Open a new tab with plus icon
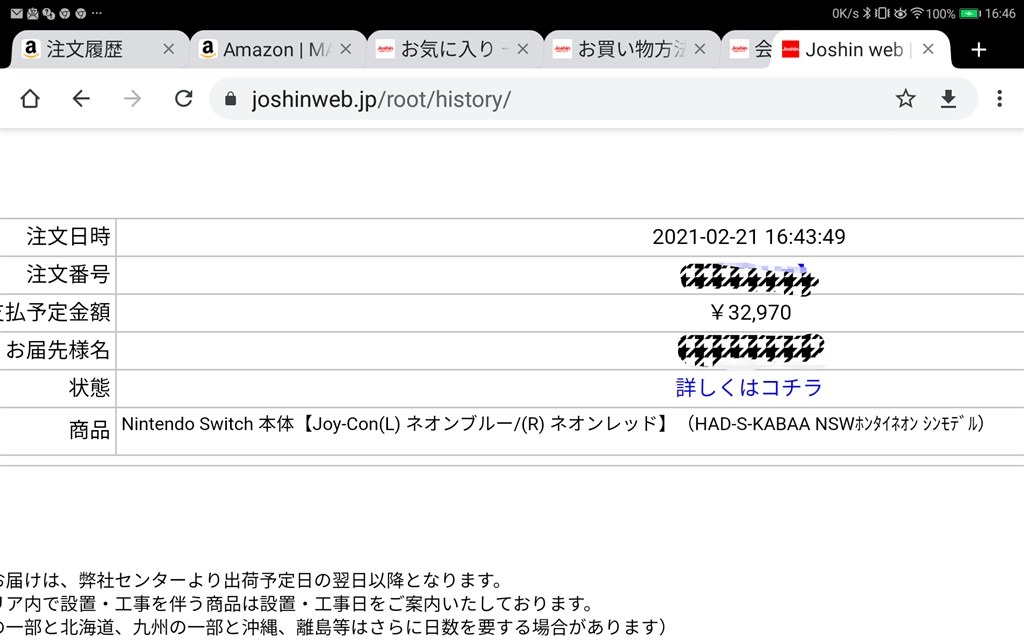Image resolution: width=1024 pixels, height=640 pixels. click(x=978, y=50)
